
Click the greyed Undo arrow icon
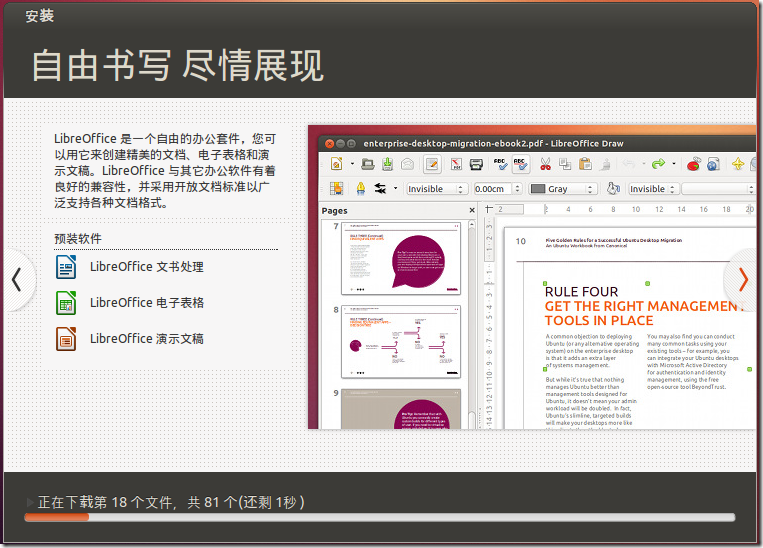[629, 164]
